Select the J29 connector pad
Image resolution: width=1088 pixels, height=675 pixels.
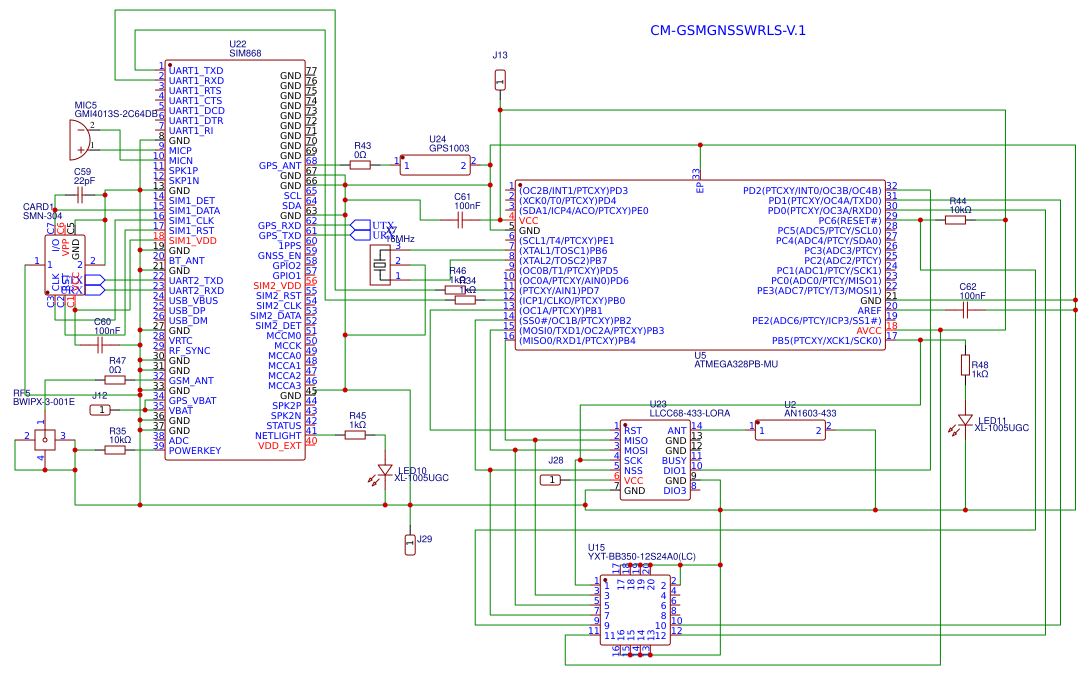410,545
